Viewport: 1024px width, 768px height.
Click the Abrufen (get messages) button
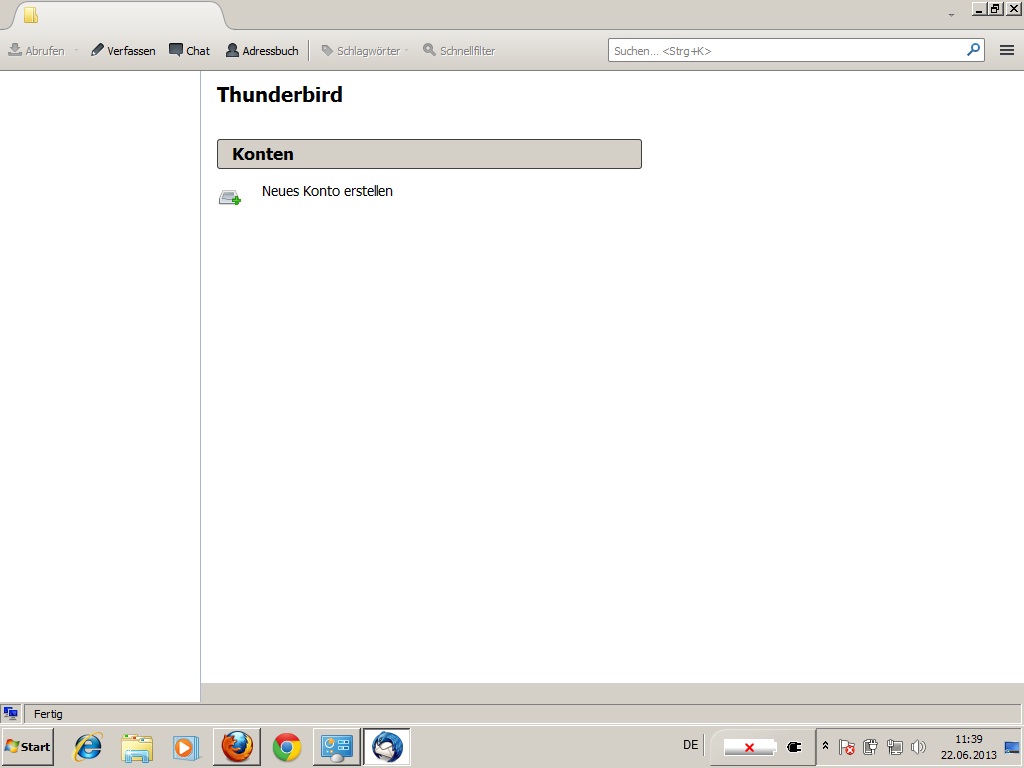click(x=36, y=50)
